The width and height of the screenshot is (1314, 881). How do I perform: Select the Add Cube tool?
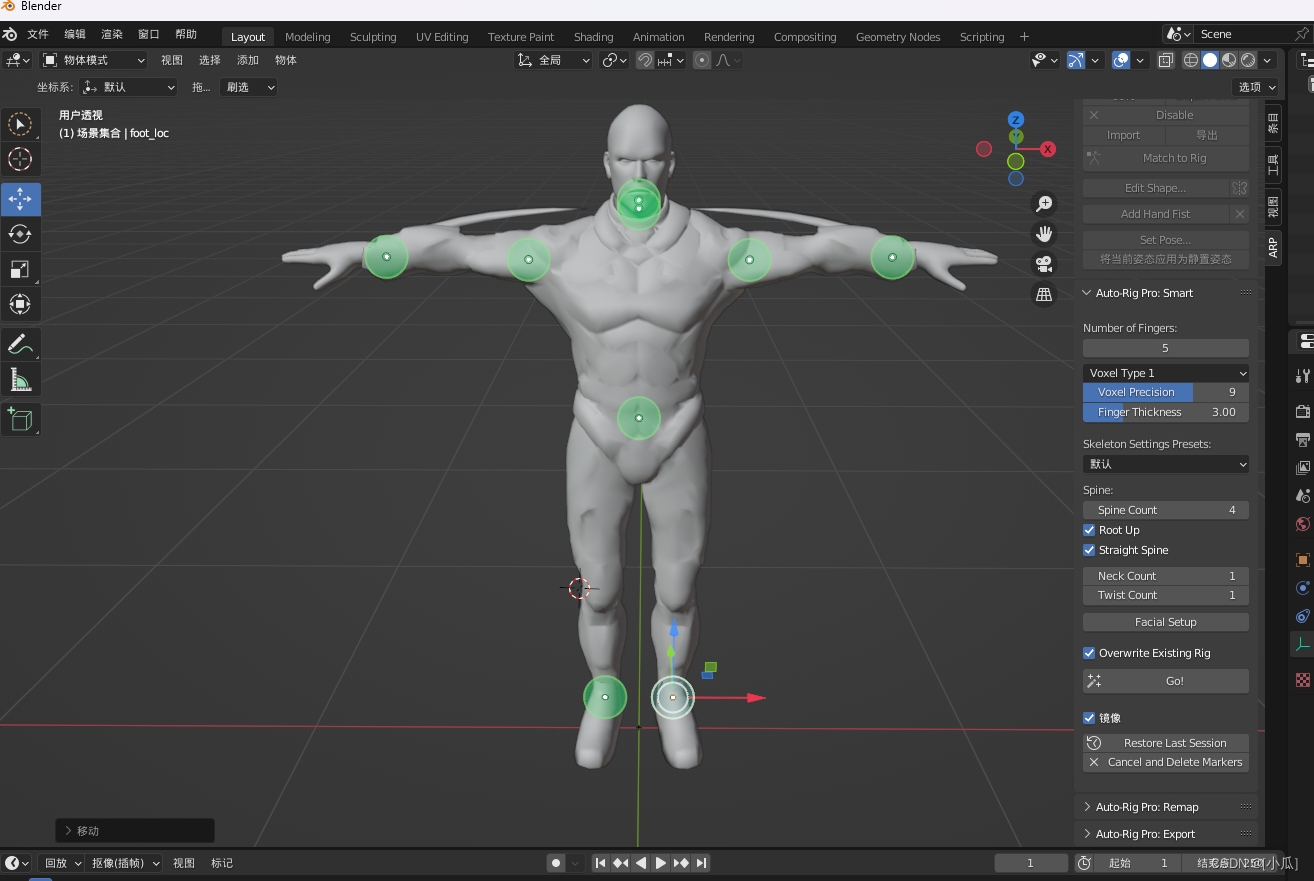pyautogui.click(x=20, y=418)
